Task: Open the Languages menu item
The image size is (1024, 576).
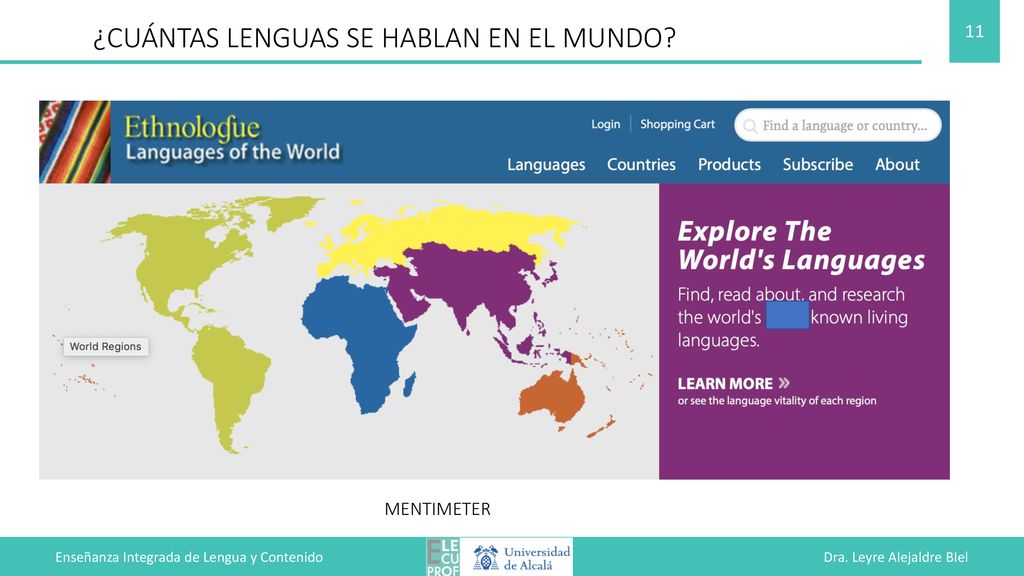Action: pos(546,165)
